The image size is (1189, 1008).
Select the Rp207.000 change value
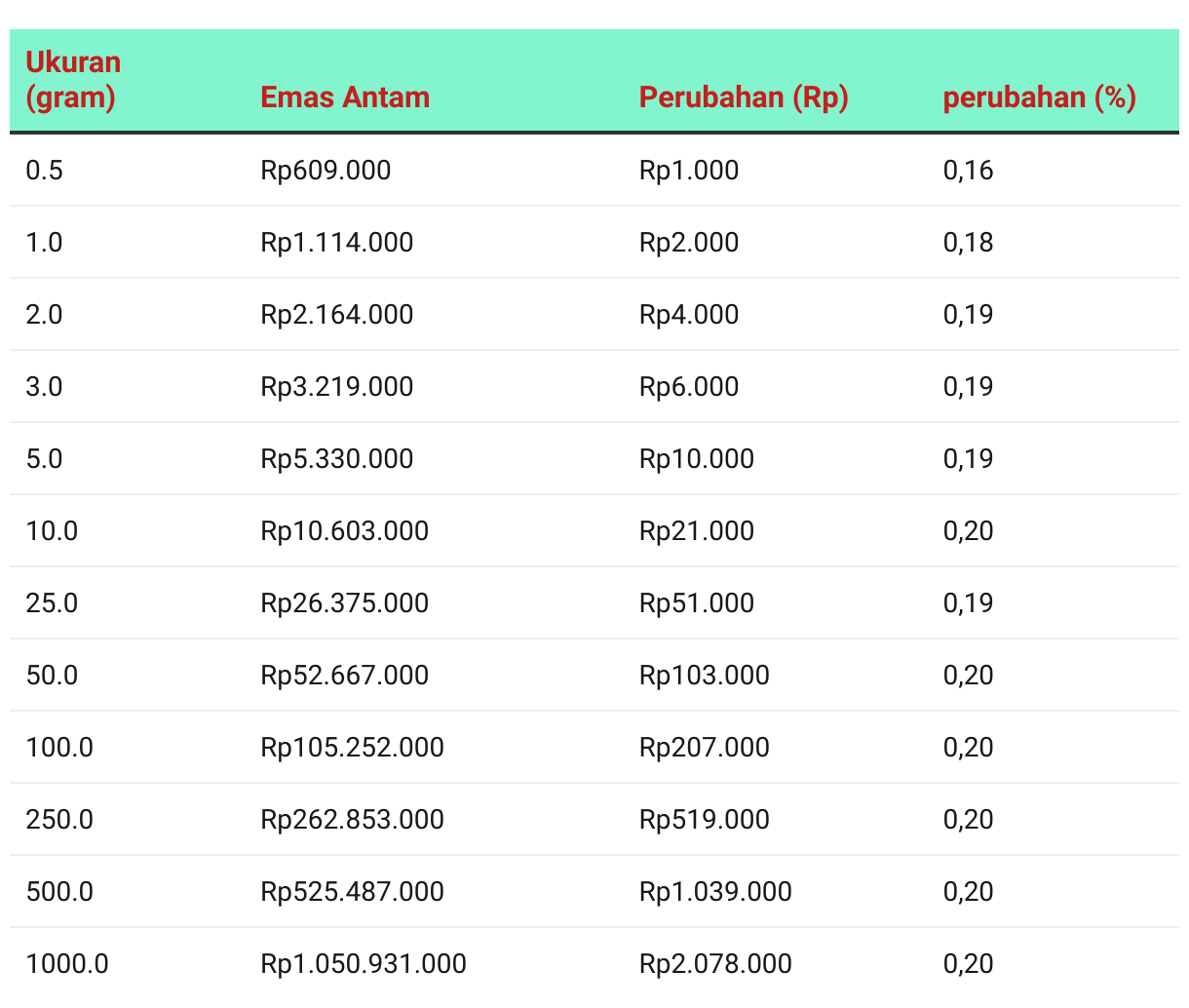click(x=705, y=748)
